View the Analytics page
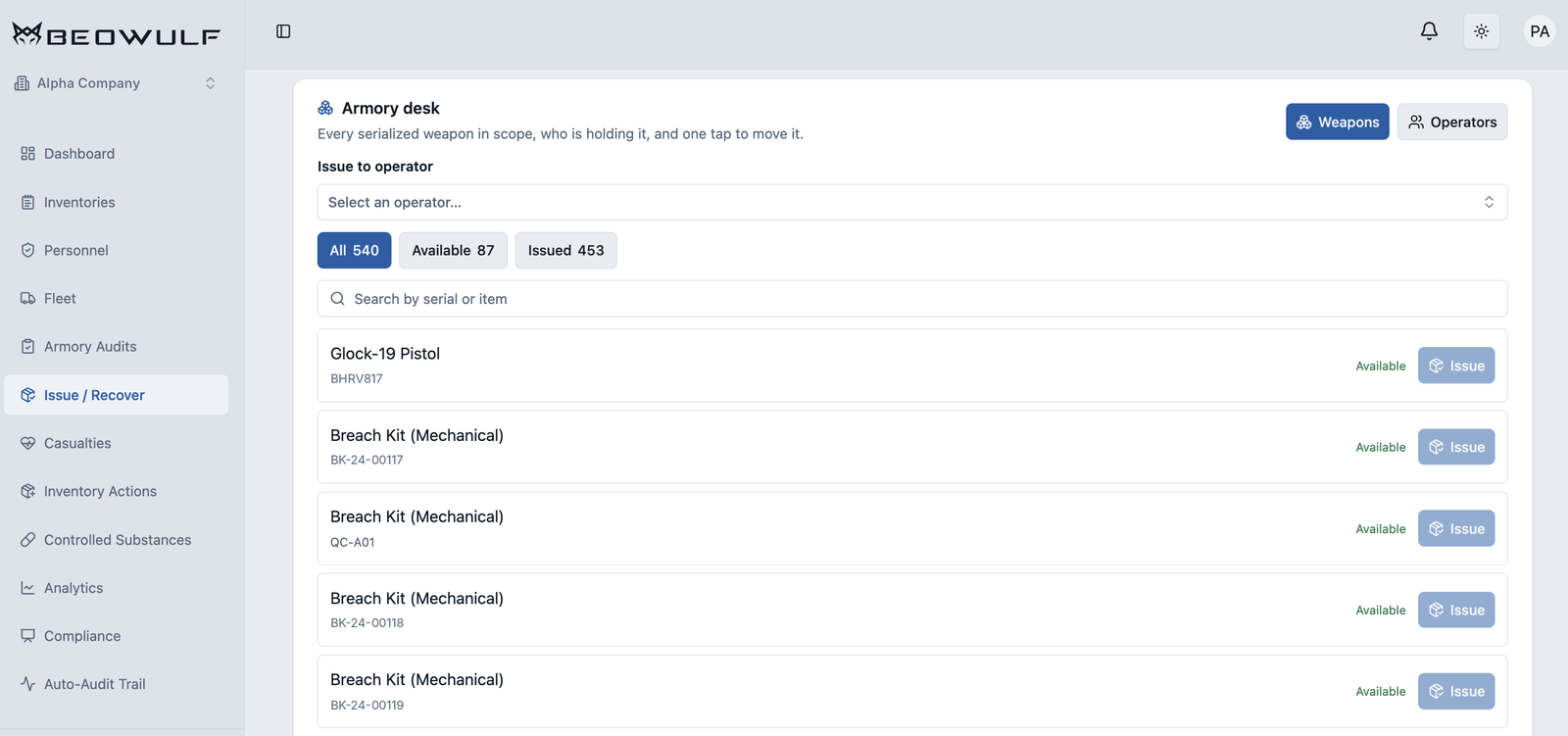The image size is (1568, 736). point(116,588)
